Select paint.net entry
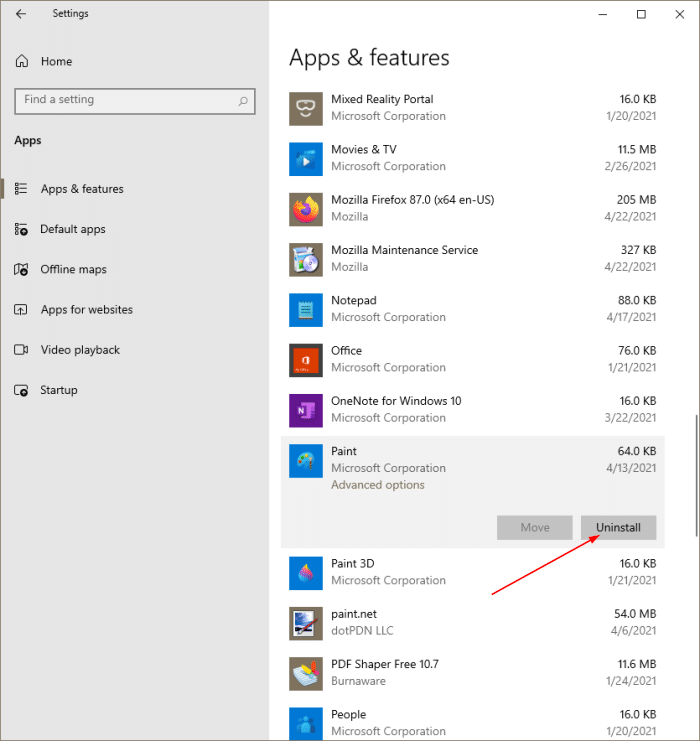This screenshot has height=741, width=700. pyautogui.click(x=473, y=623)
